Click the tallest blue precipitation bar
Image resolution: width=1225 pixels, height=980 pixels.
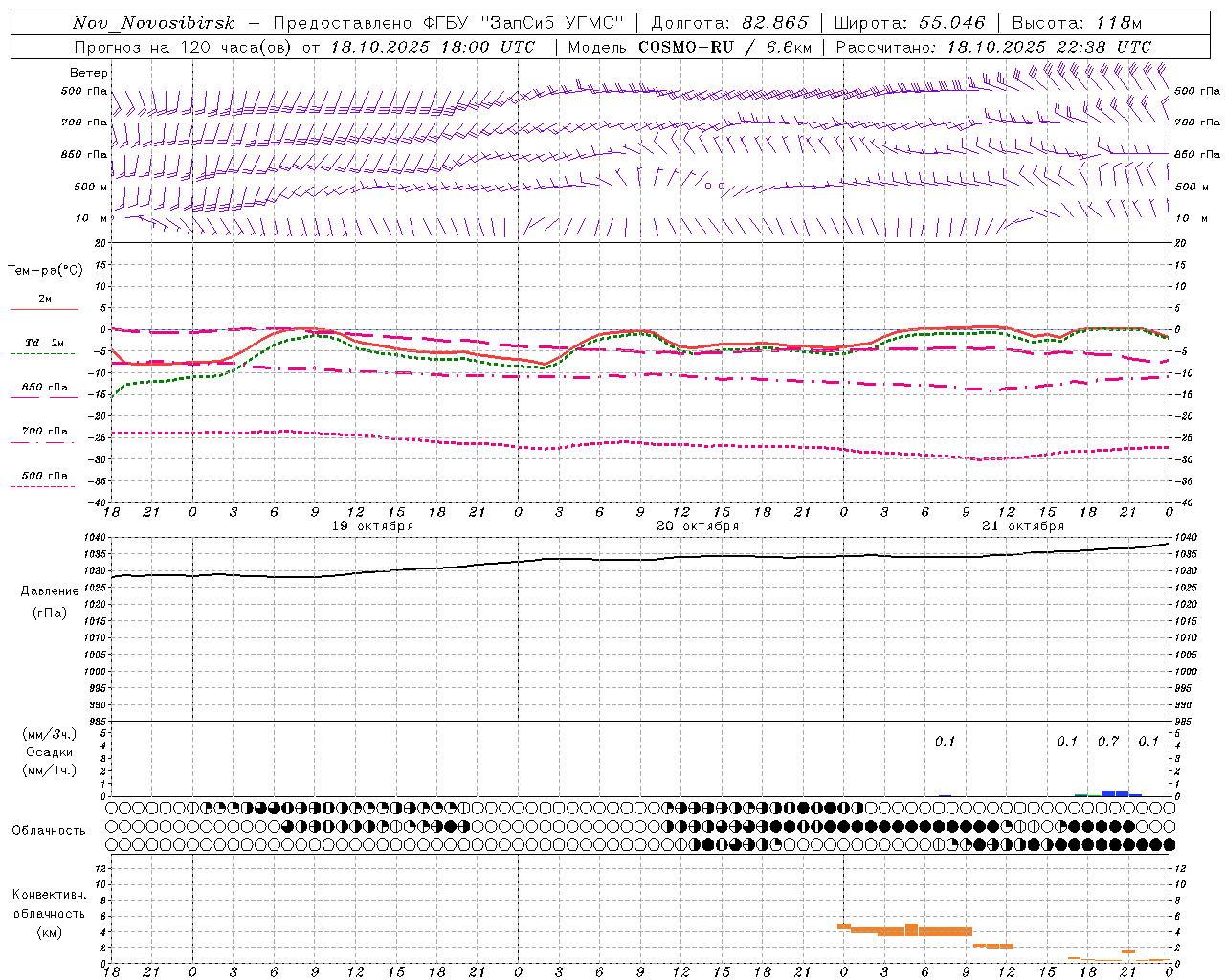pyautogui.click(x=1108, y=793)
